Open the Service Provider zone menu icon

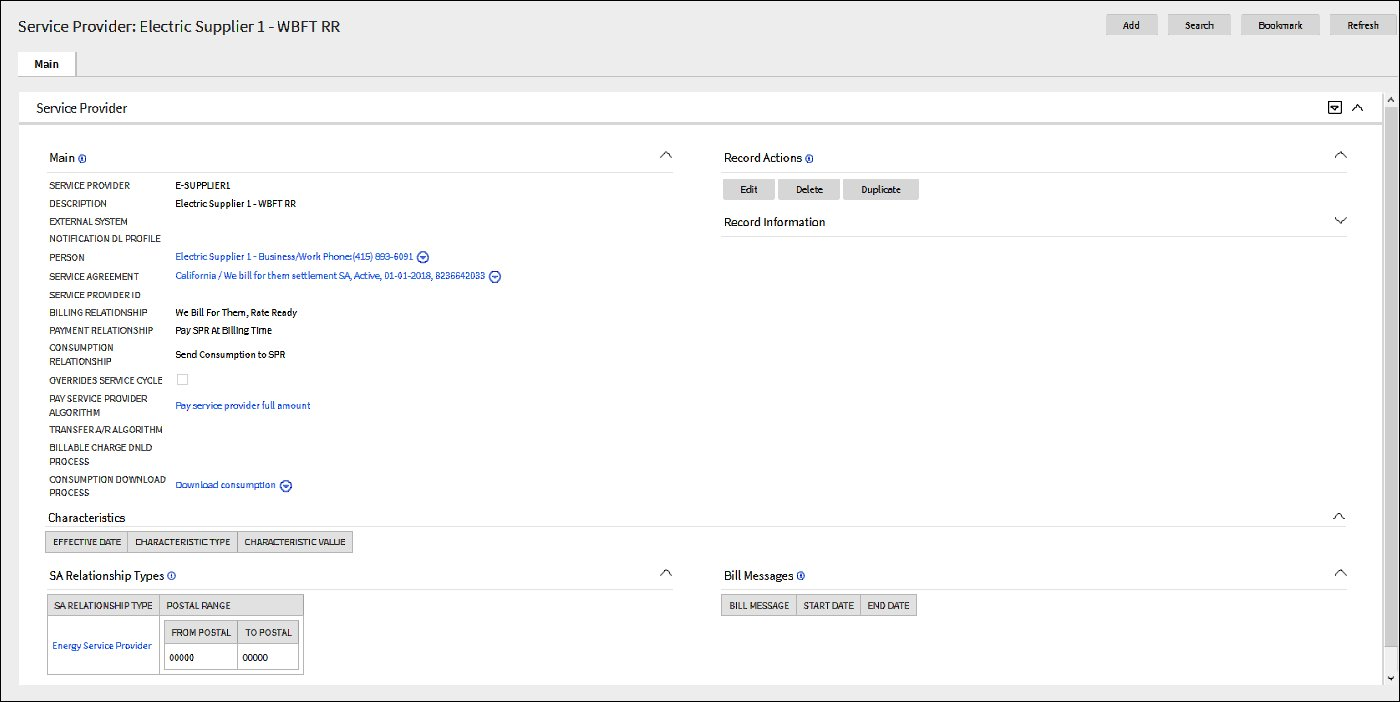pyautogui.click(x=1334, y=106)
